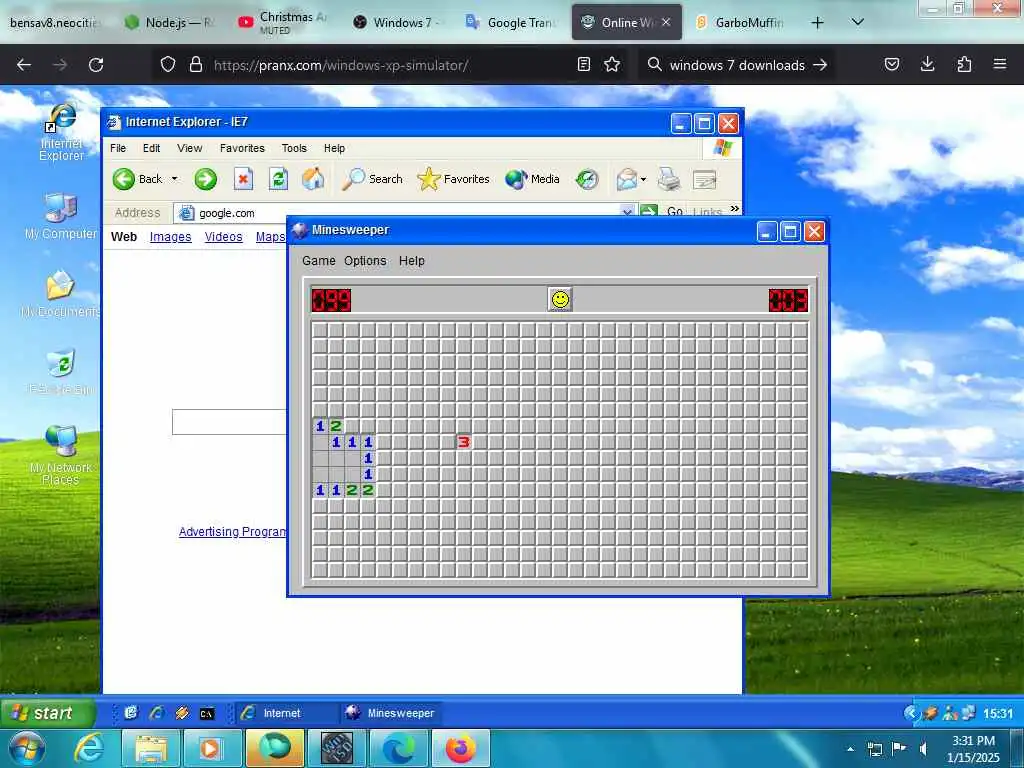Open File Explorer from Windows taskbar
This screenshot has height=768, width=1024.
152,748
